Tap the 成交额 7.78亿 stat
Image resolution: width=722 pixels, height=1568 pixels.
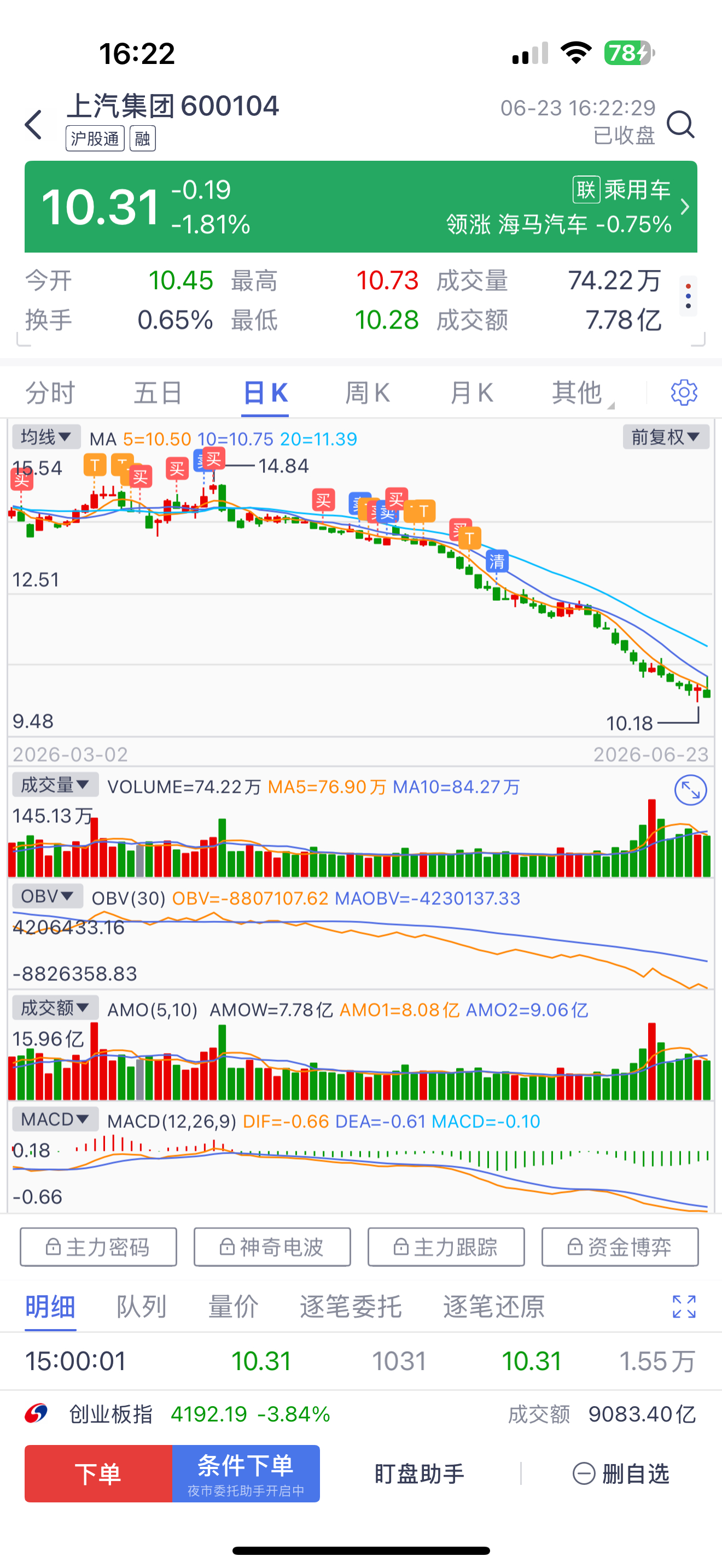point(549,320)
